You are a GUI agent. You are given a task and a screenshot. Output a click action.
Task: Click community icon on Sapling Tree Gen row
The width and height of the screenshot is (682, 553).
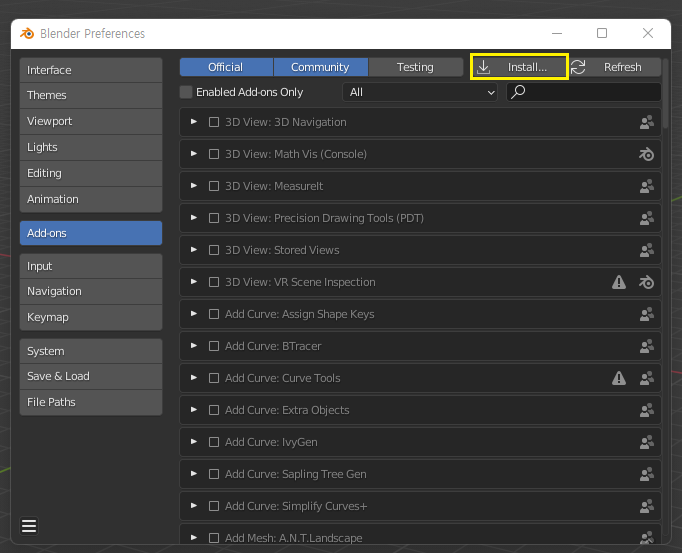coord(646,474)
